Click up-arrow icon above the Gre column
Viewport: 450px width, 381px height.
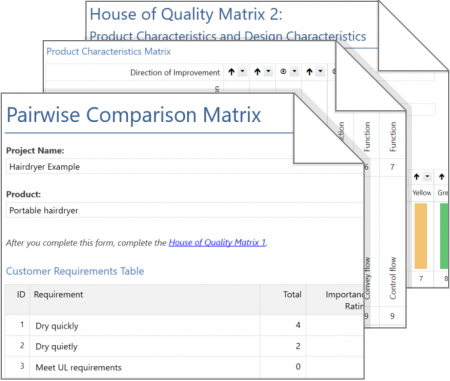click(x=442, y=177)
